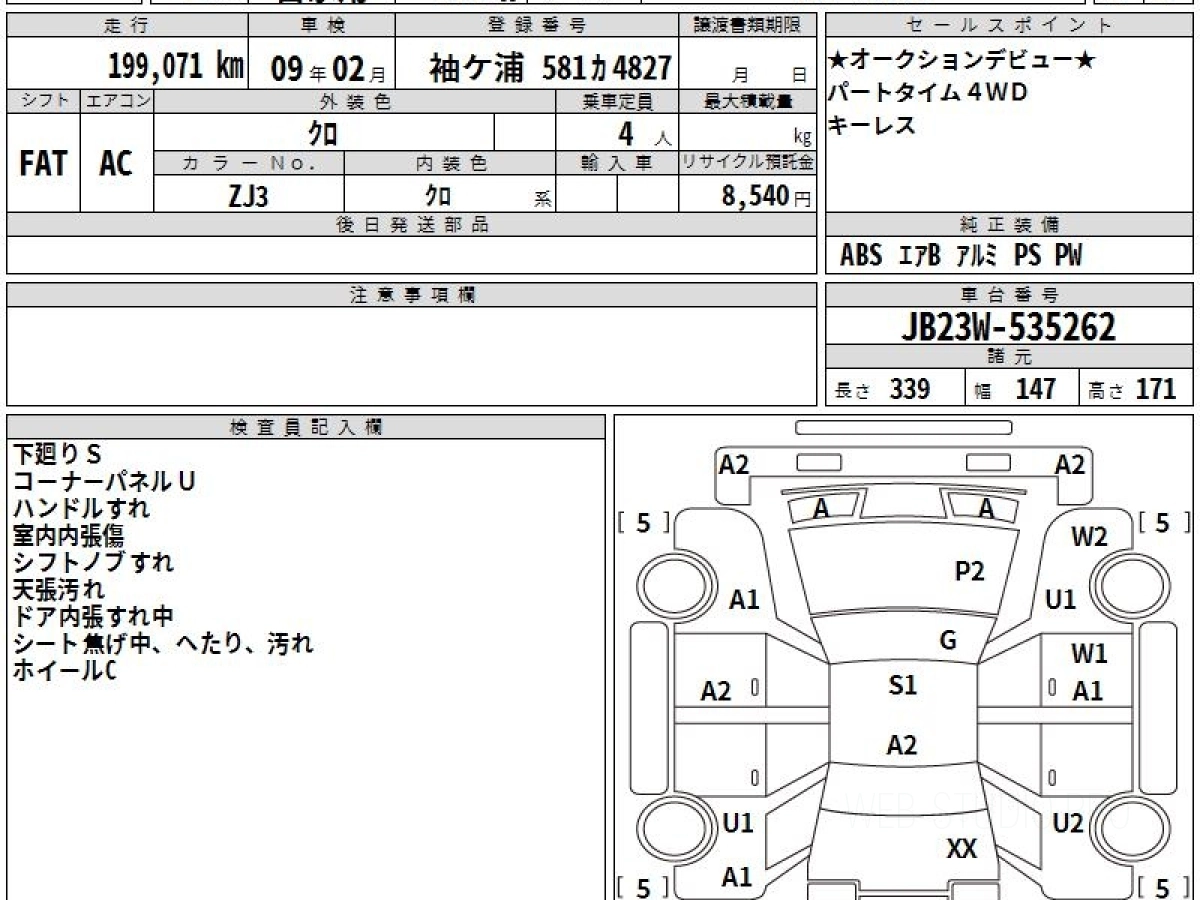Image resolution: width=1200 pixels, height=900 pixels.
Task: Select the 最大積載量 header
Action: point(748,101)
